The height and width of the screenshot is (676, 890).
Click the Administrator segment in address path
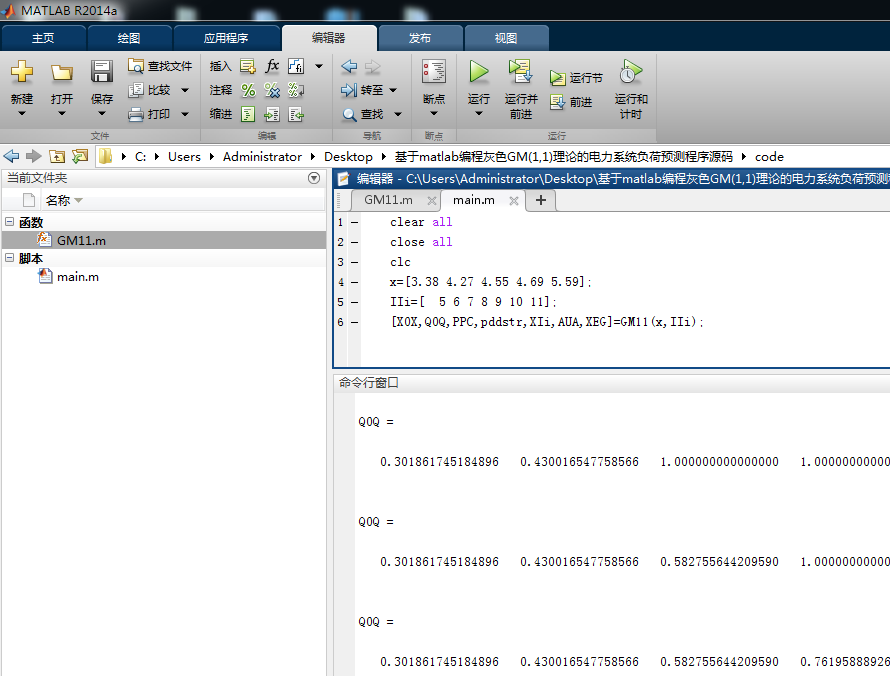click(x=262, y=157)
